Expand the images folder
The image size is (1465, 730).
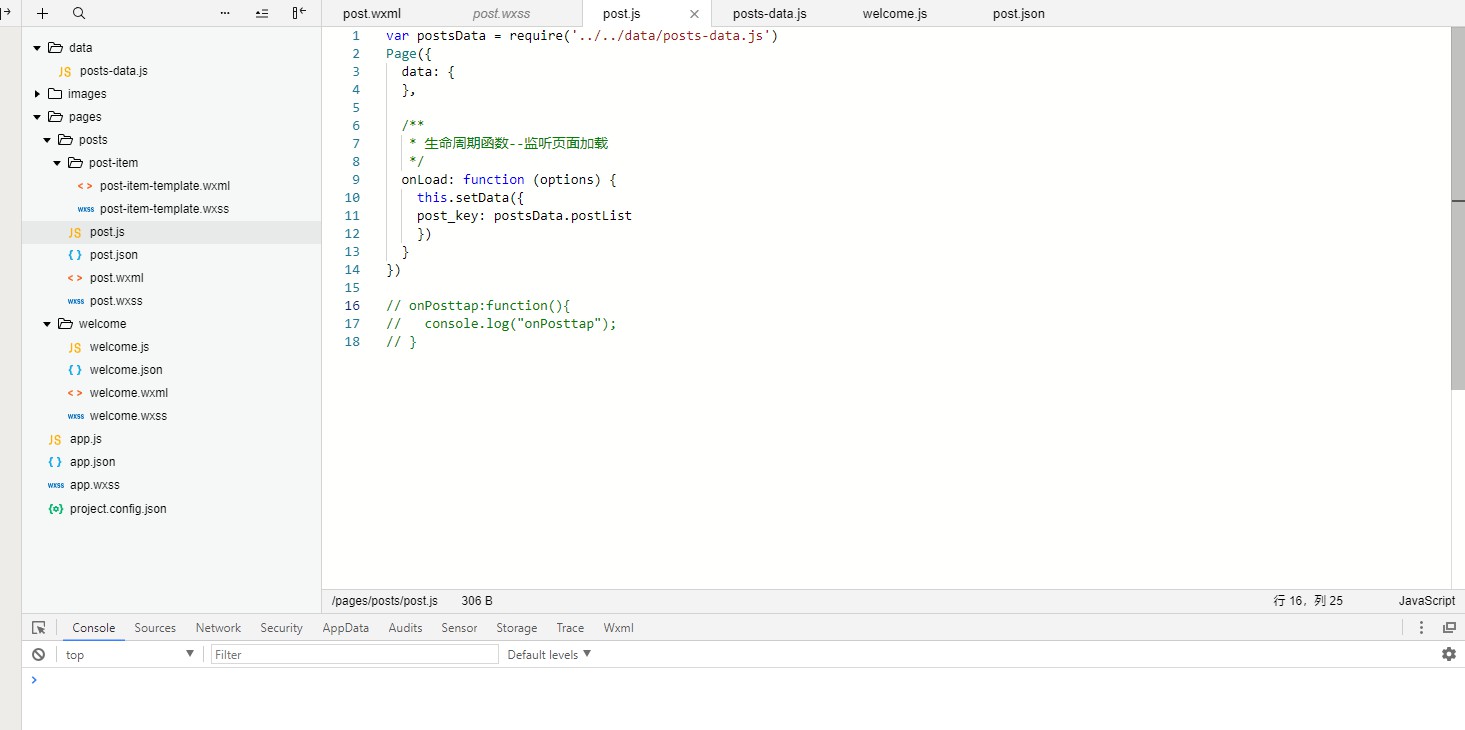(x=37, y=94)
